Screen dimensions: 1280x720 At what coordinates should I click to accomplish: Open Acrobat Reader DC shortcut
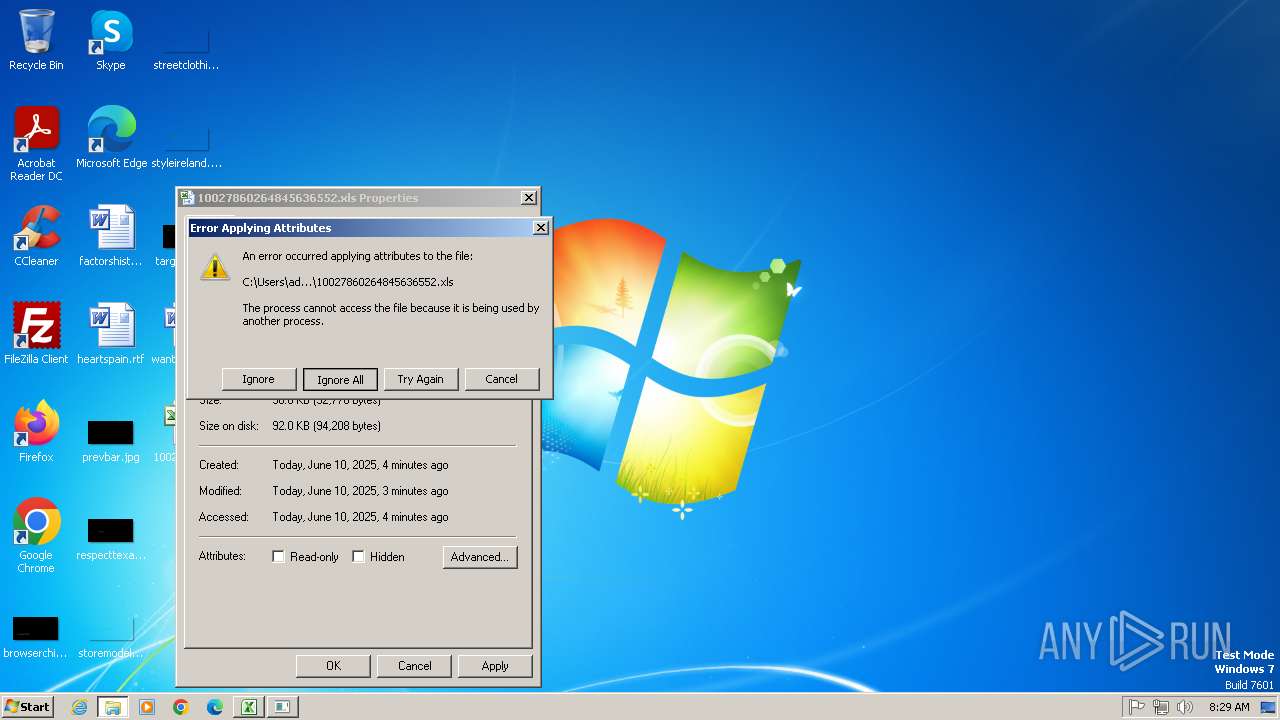tap(36, 144)
